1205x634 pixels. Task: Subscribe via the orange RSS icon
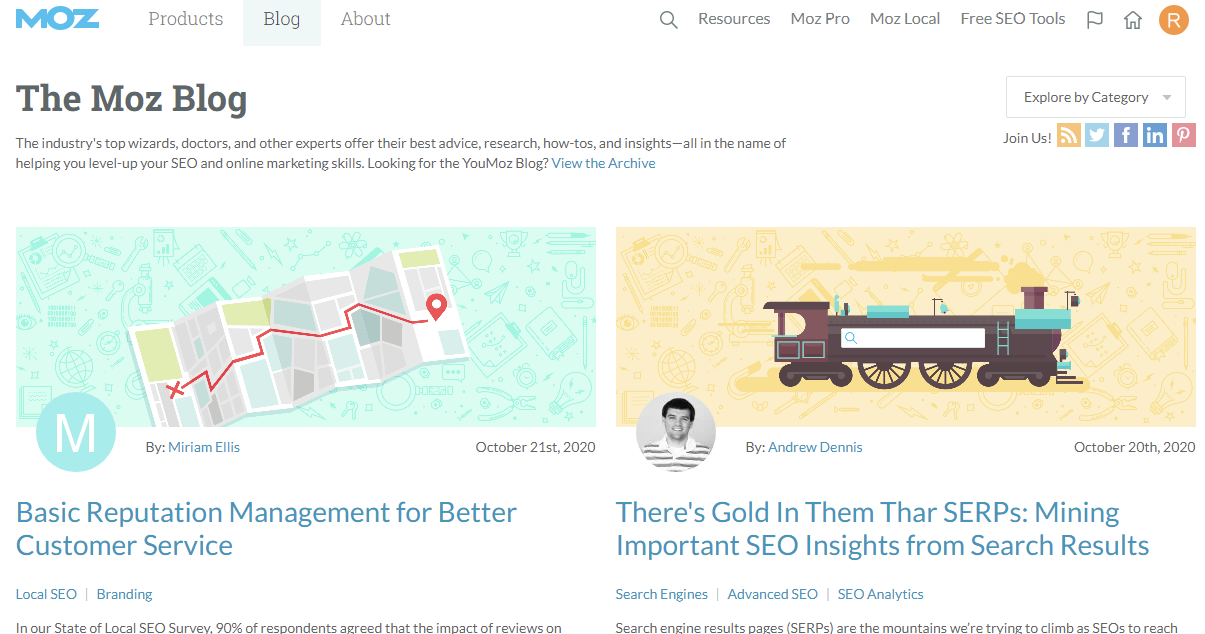(x=1068, y=134)
